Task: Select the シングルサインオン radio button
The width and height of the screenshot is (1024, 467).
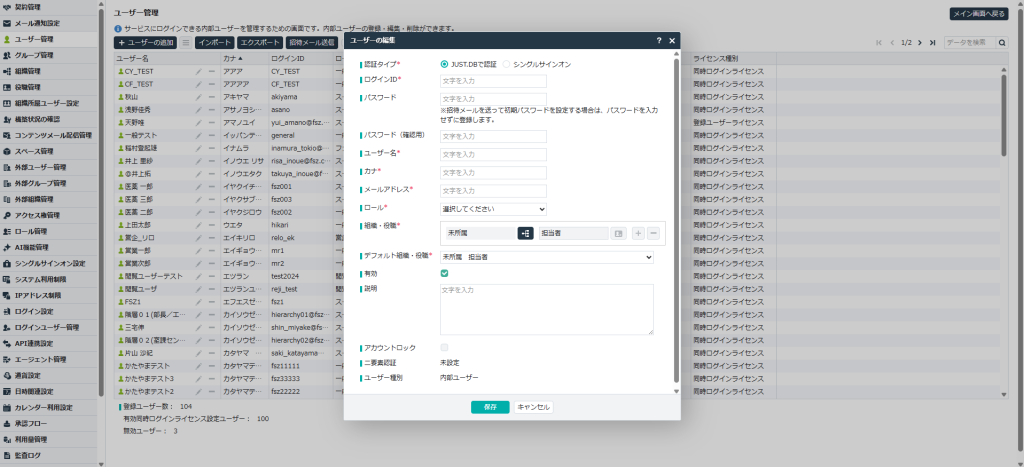Action: click(x=506, y=64)
